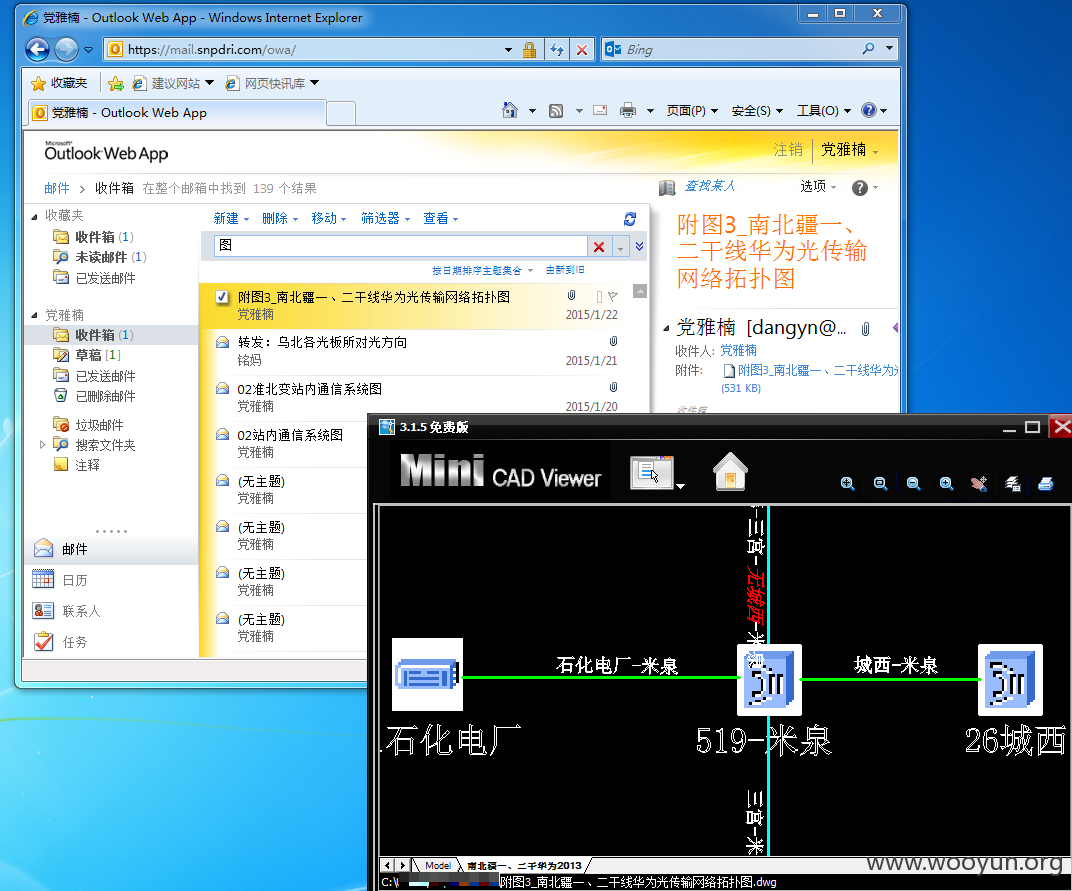Open the 删除 dropdown
Viewport: 1072px width, 891px height.
(280, 218)
